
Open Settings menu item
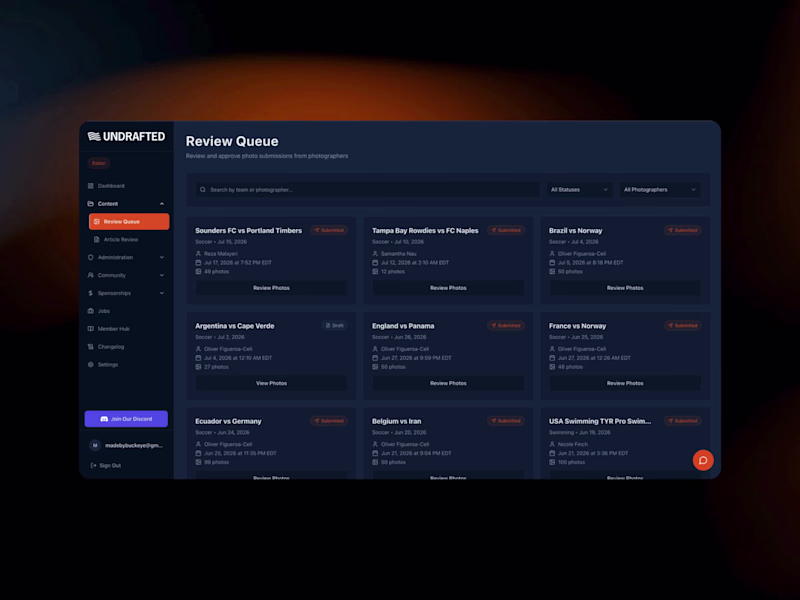pos(127,364)
